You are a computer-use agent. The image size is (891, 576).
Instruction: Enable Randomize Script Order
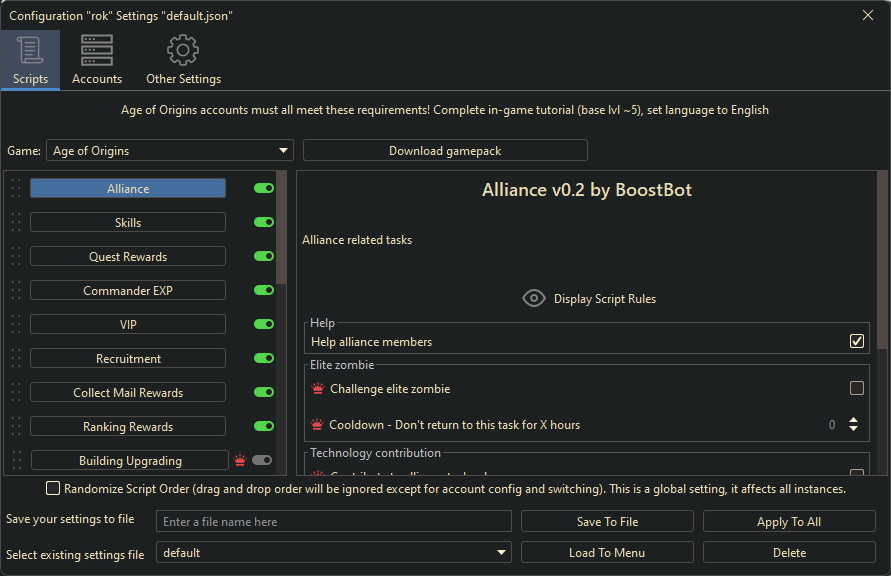[53, 488]
